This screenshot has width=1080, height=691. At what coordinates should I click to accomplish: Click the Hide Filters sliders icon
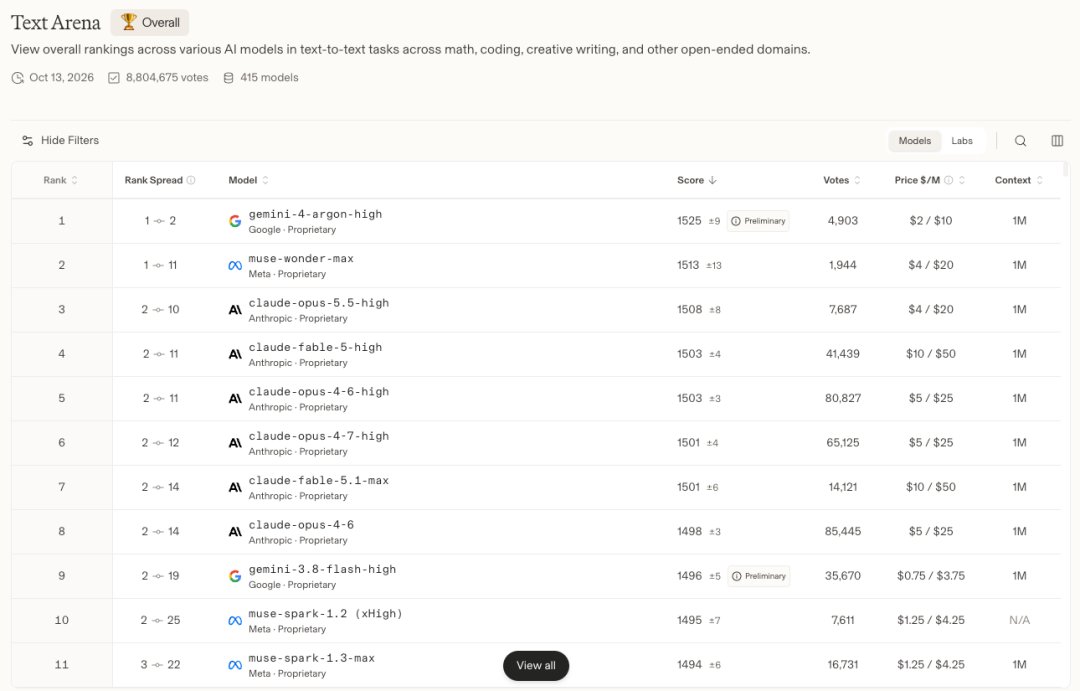click(x=28, y=141)
